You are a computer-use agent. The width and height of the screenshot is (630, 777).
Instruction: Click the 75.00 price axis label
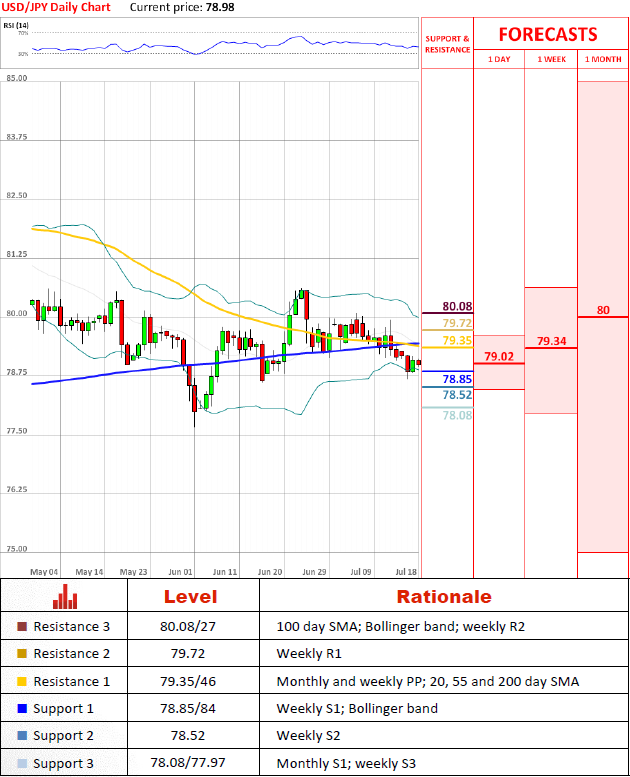pos(17,549)
